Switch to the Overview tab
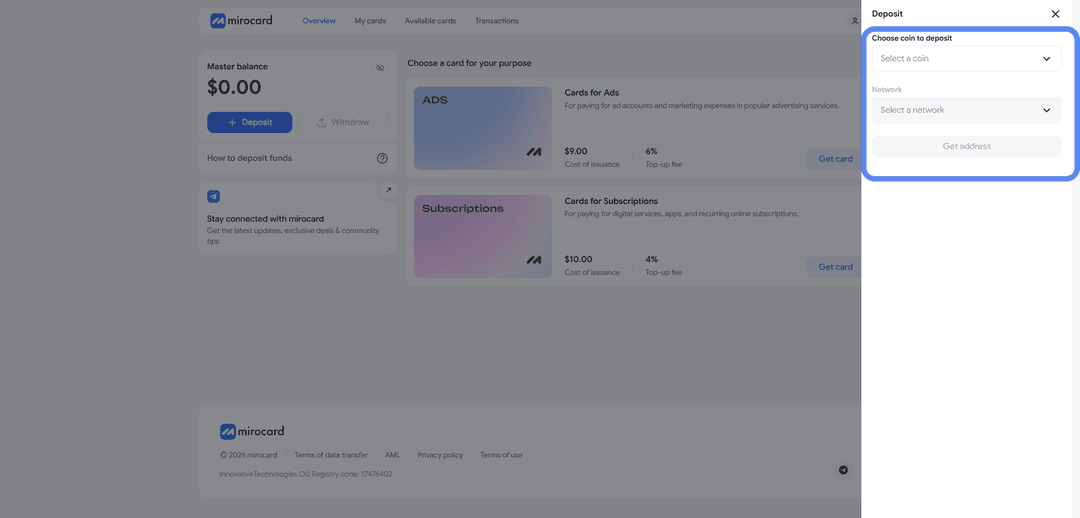The image size is (1080, 518). pos(319,21)
